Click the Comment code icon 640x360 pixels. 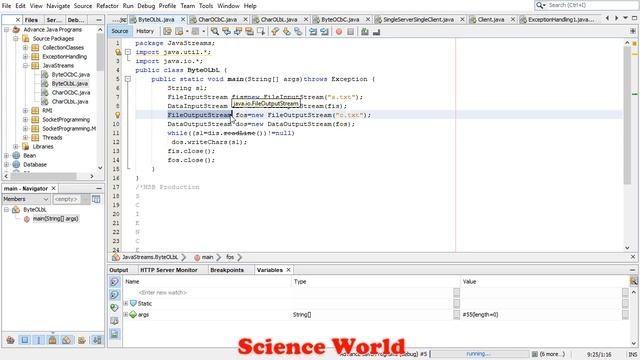(x=364, y=31)
